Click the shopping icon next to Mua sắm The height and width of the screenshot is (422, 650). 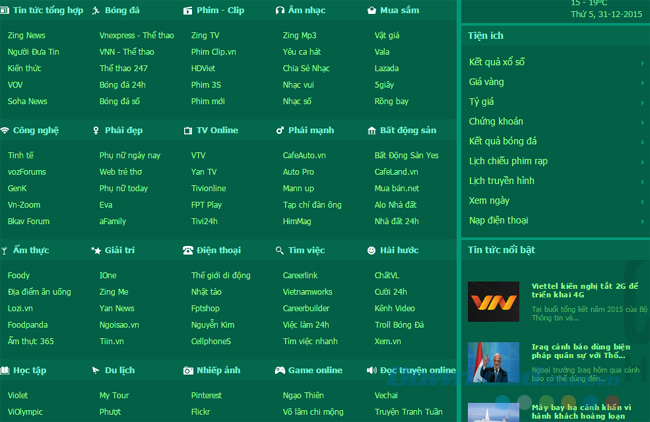pos(372,11)
